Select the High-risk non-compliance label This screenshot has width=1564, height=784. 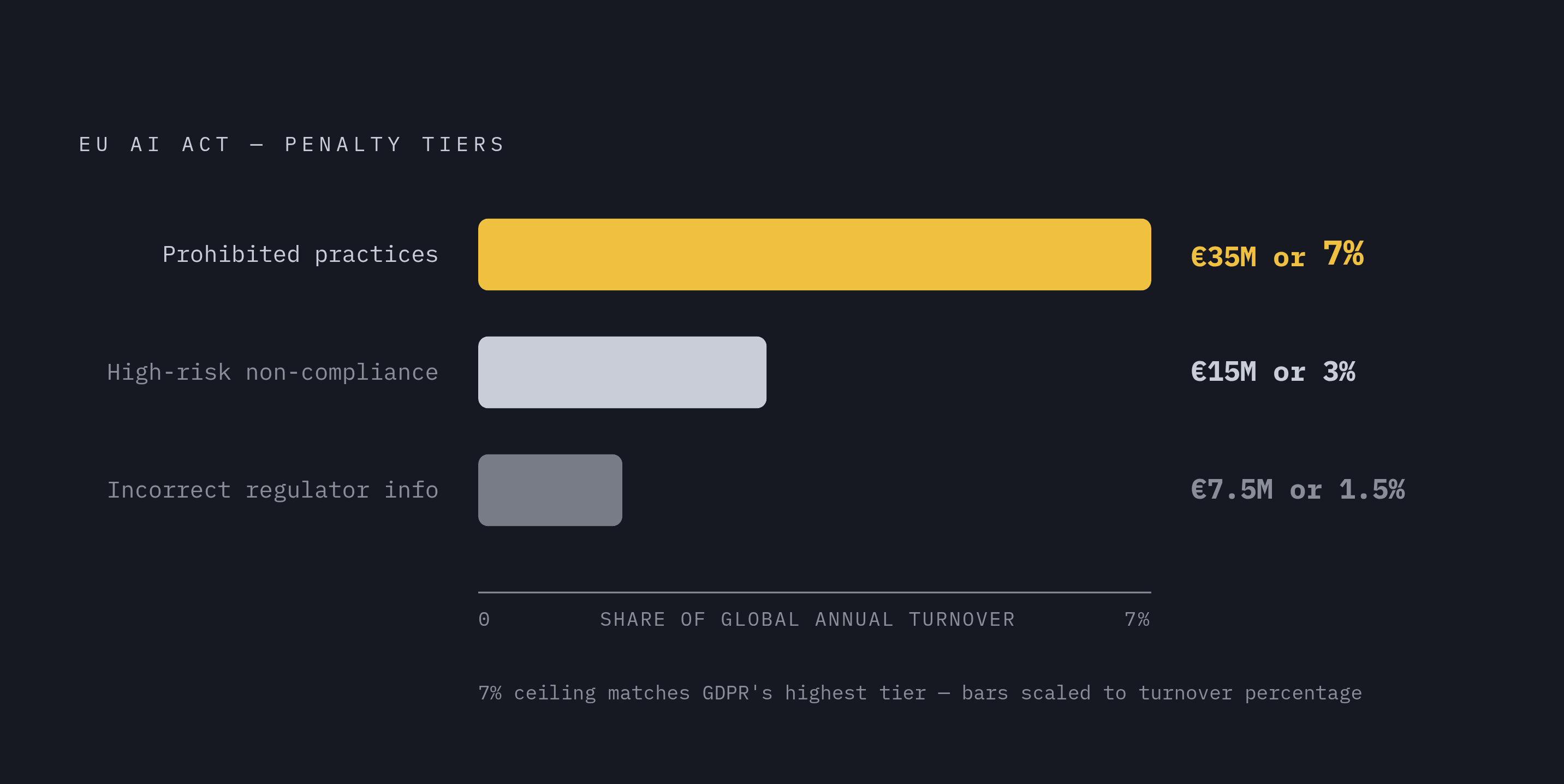click(272, 373)
